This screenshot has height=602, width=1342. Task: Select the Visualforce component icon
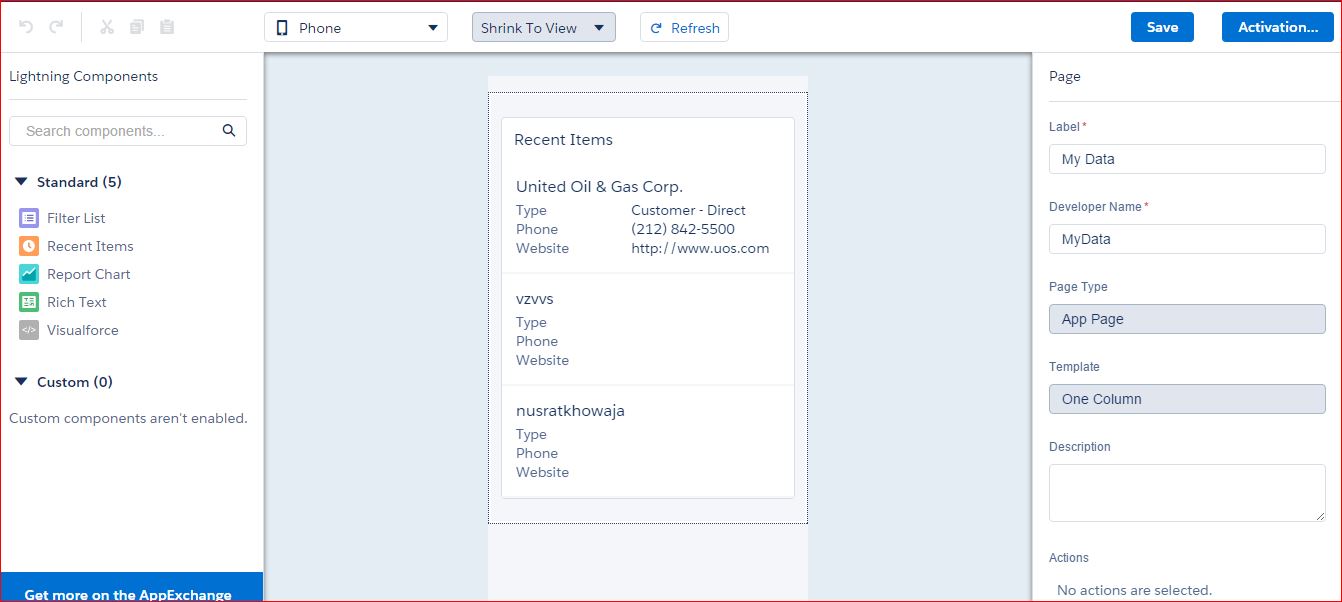[x=29, y=330]
